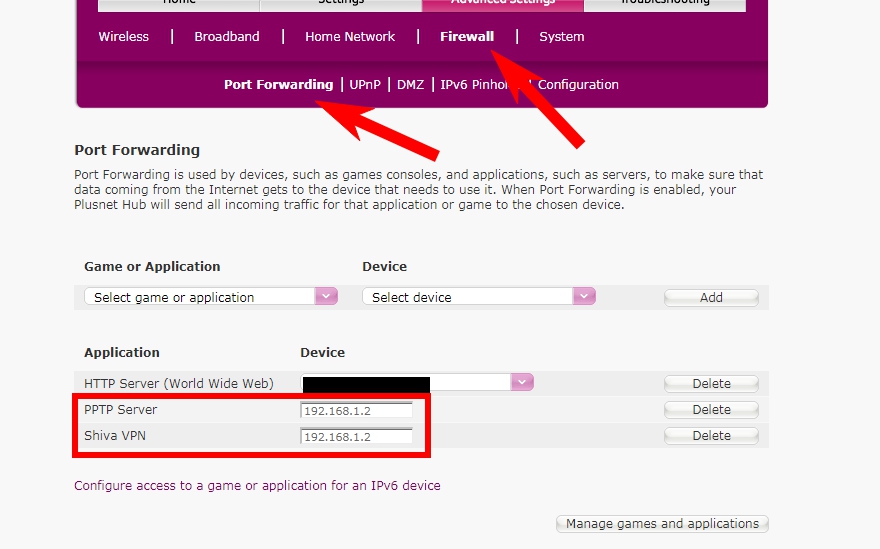Screen dimensions: 880x549
Task: Open the HTTP Server device dropdown
Action: pos(521,383)
